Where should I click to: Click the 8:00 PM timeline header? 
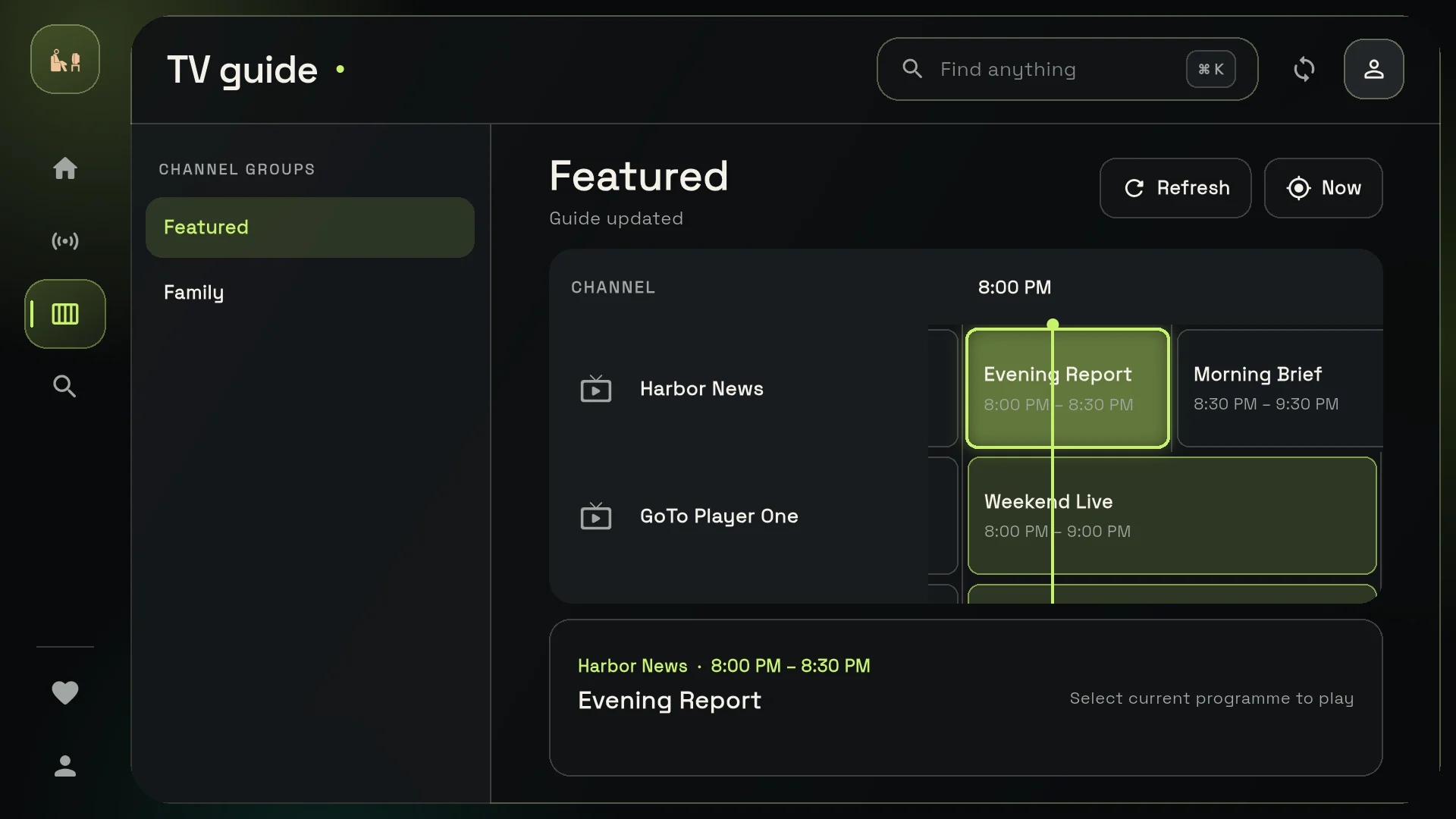pos(1015,287)
